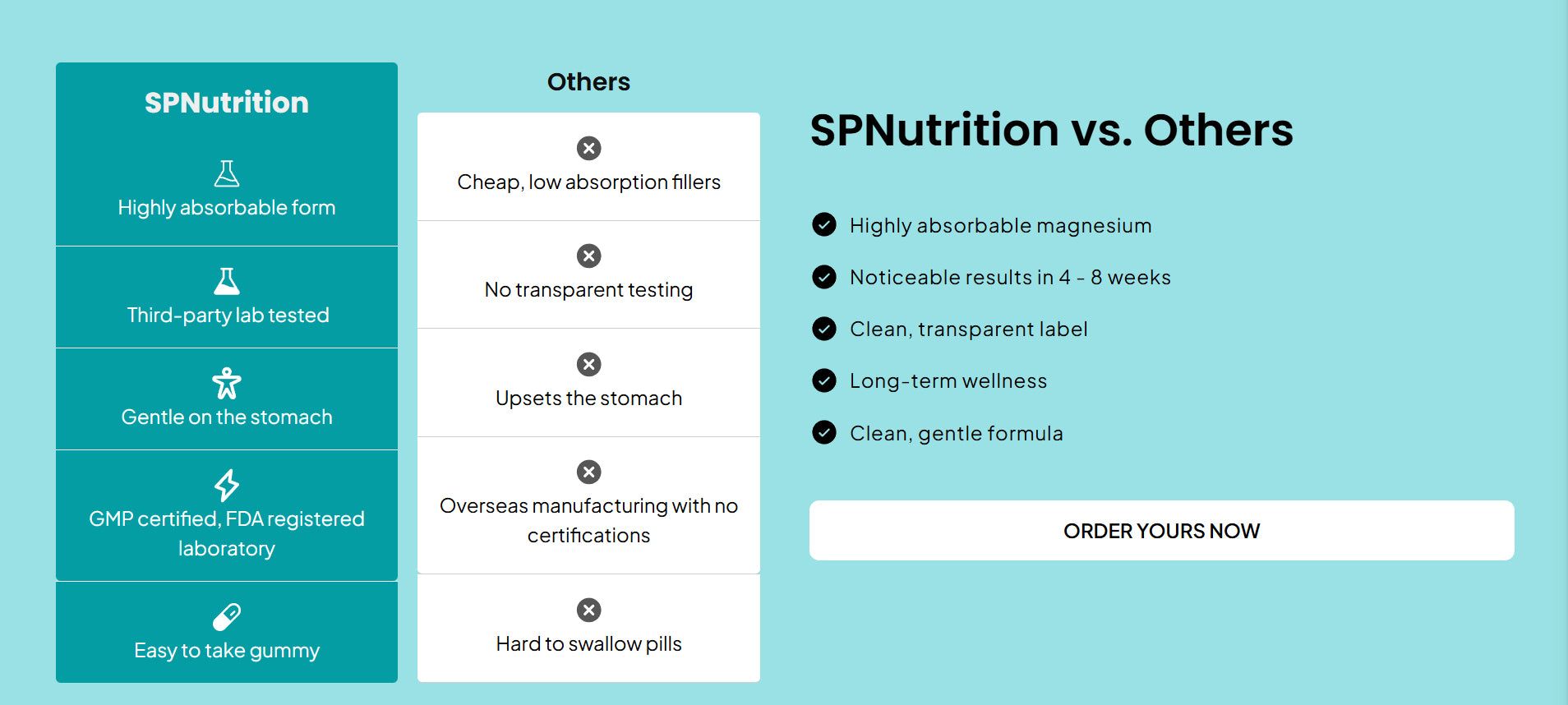Click the X icon above Upsets the stomach
Image resolution: width=1568 pixels, height=705 pixels.
pos(588,364)
